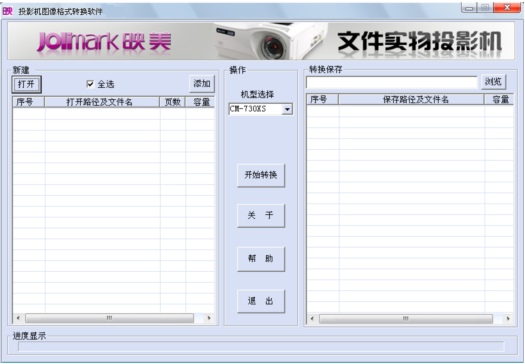
Task: Click the 浏览 button
Action: [494, 82]
